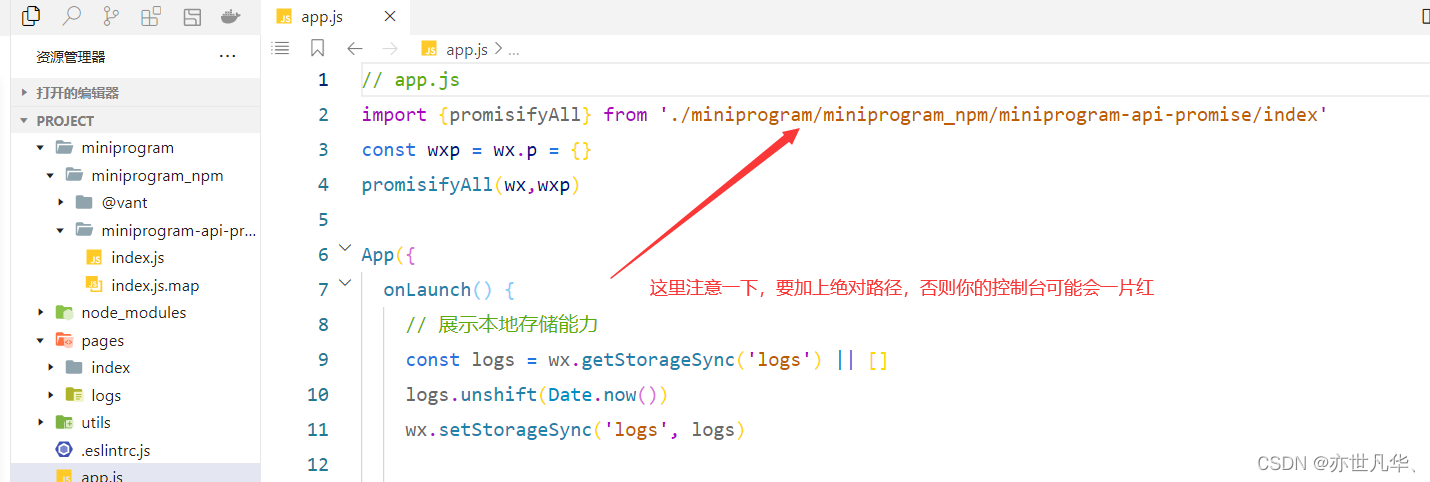The width and height of the screenshot is (1430, 482).
Task: Fold the App( block at line 6
Action: coord(345,248)
